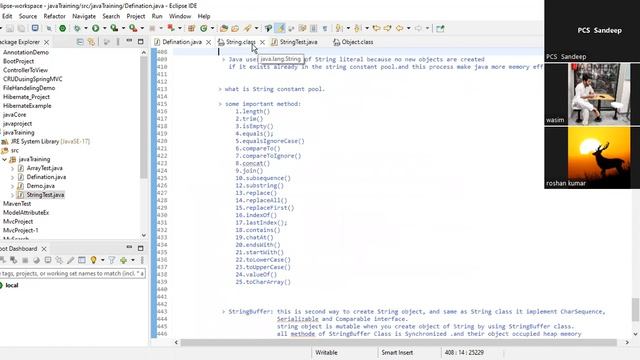Toggle Mark Occurrences highlighter icon
The image size is (640, 360).
pos(280,28)
